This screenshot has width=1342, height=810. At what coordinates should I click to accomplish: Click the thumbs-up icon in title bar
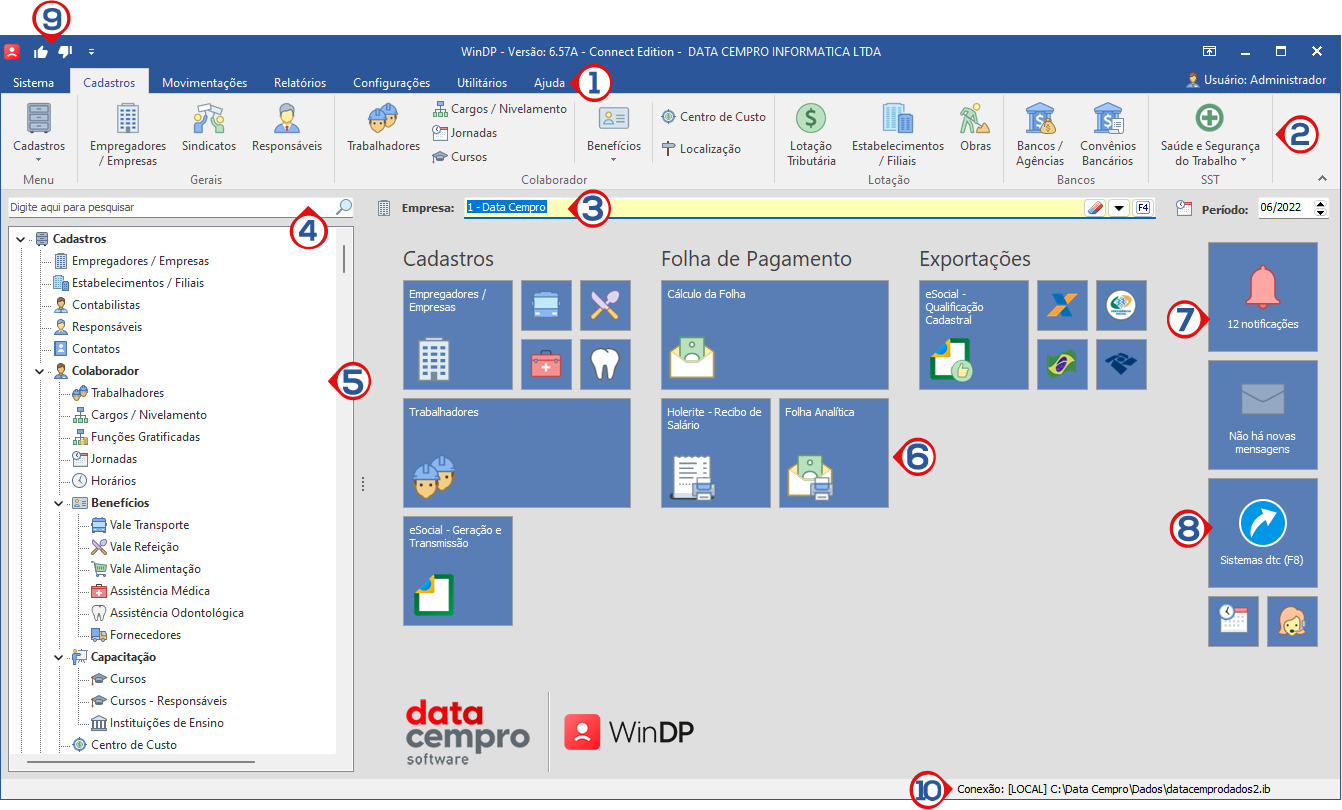pyautogui.click(x=41, y=51)
